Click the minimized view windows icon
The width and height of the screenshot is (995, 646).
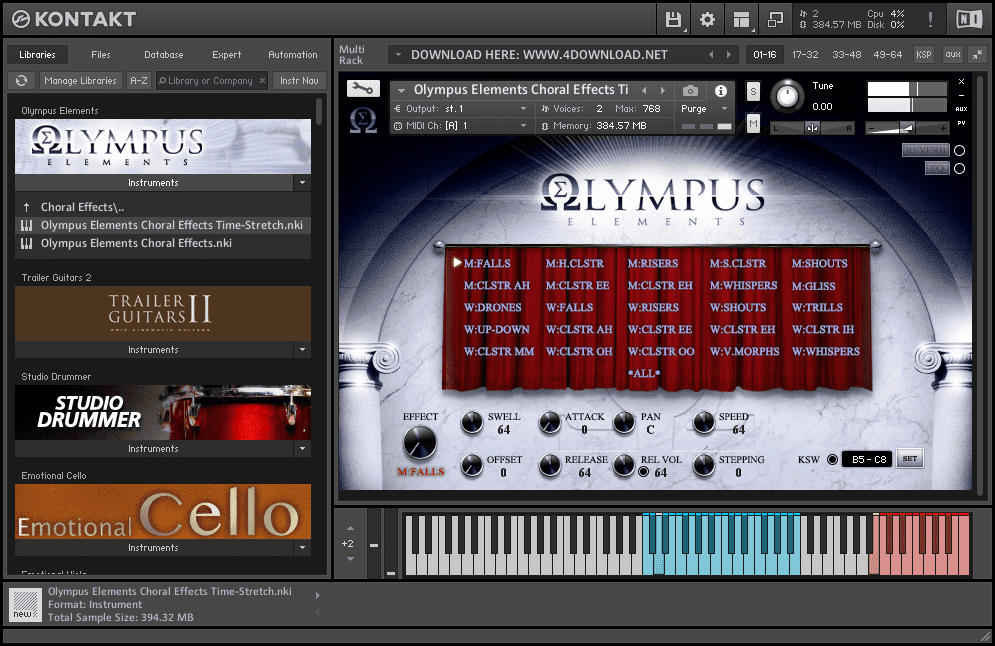click(x=775, y=20)
